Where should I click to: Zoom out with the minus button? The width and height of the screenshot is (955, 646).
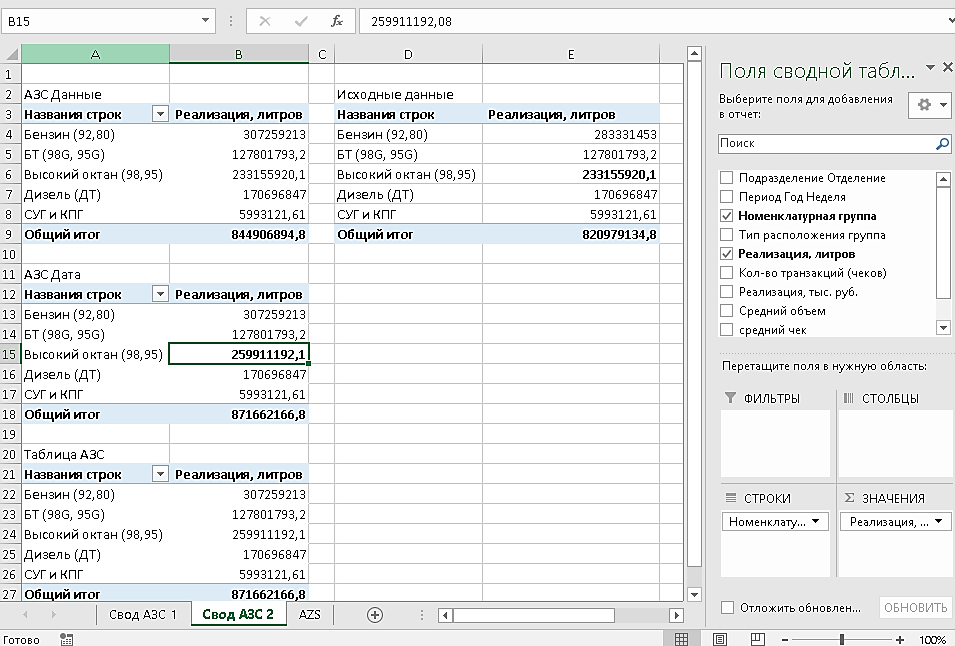[x=785, y=639]
